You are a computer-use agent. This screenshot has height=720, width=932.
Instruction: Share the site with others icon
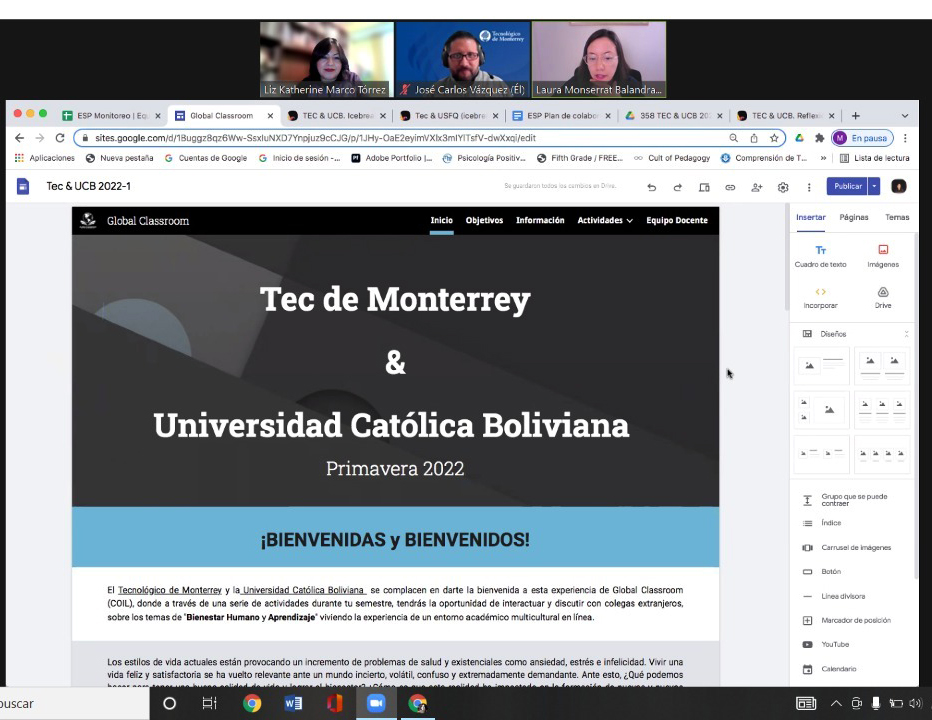tap(757, 187)
